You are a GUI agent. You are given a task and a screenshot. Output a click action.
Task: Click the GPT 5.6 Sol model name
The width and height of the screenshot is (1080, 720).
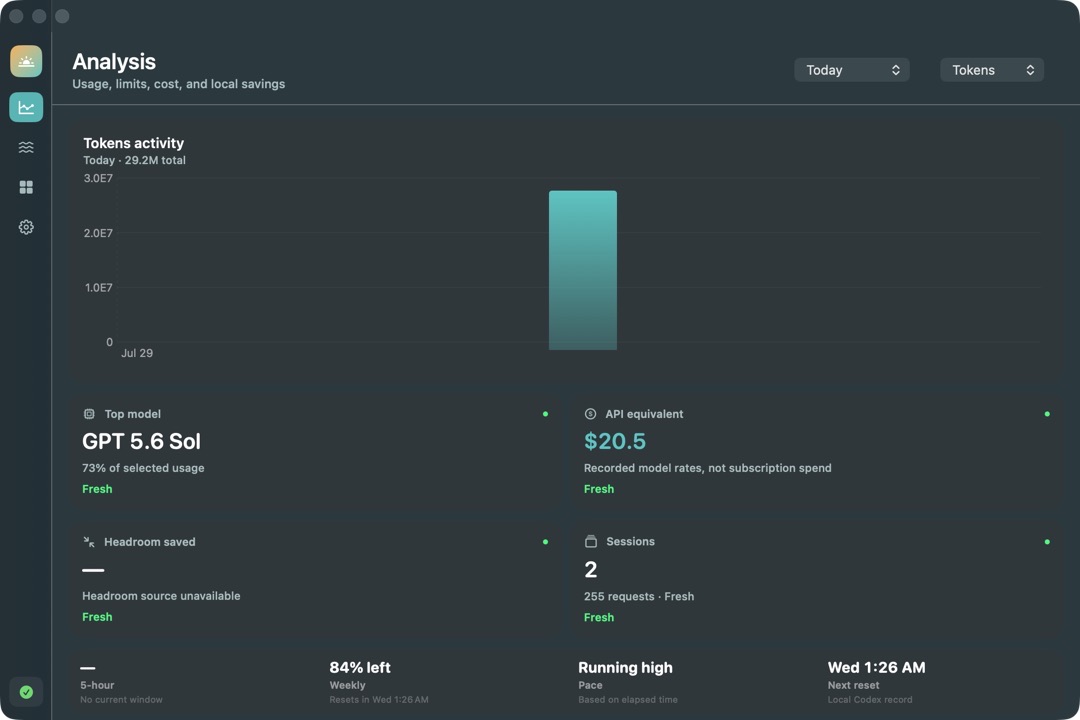pos(141,442)
